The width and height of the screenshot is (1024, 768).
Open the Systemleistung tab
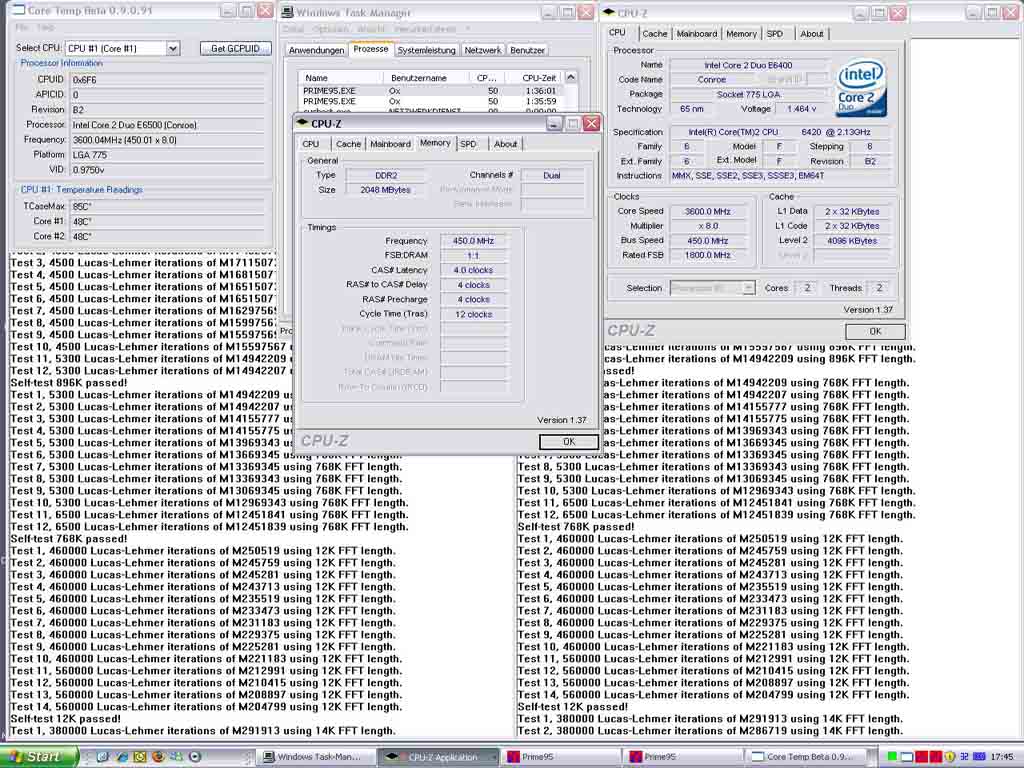click(x=426, y=50)
